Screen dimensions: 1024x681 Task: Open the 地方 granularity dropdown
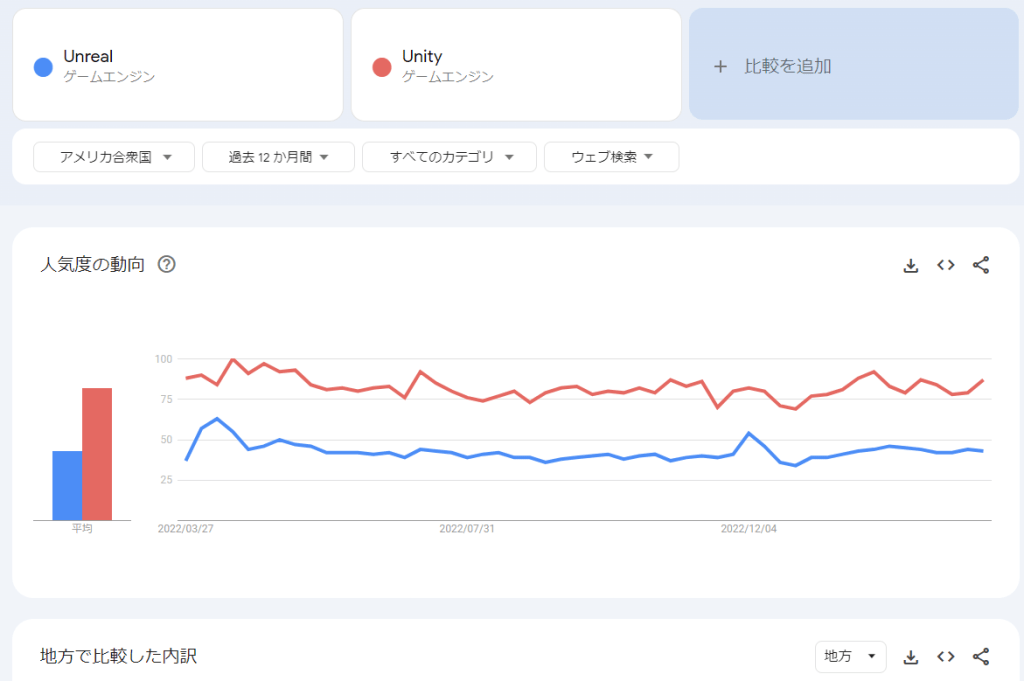[x=850, y=657]
